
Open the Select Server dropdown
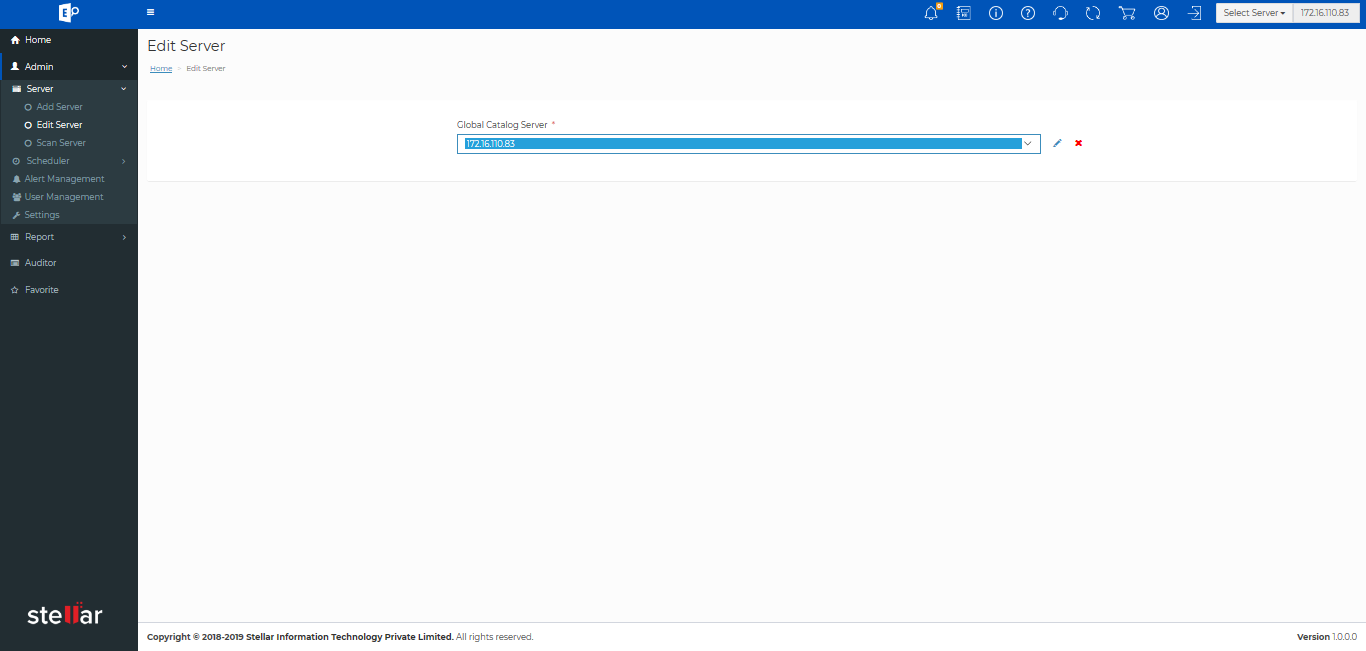[1254, 13]
